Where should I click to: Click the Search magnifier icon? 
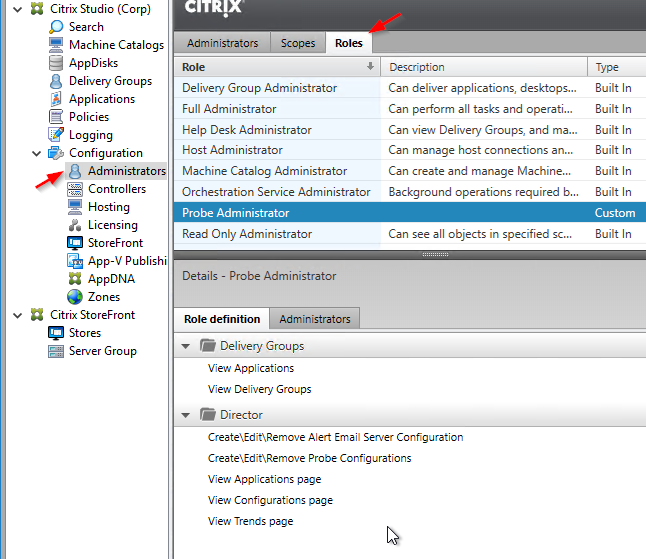56,27
